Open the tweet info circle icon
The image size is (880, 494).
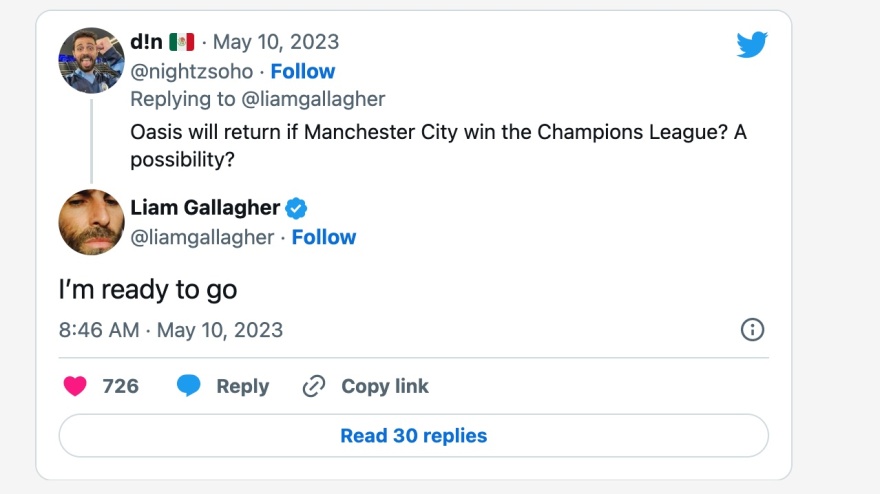tap(751, 330)
